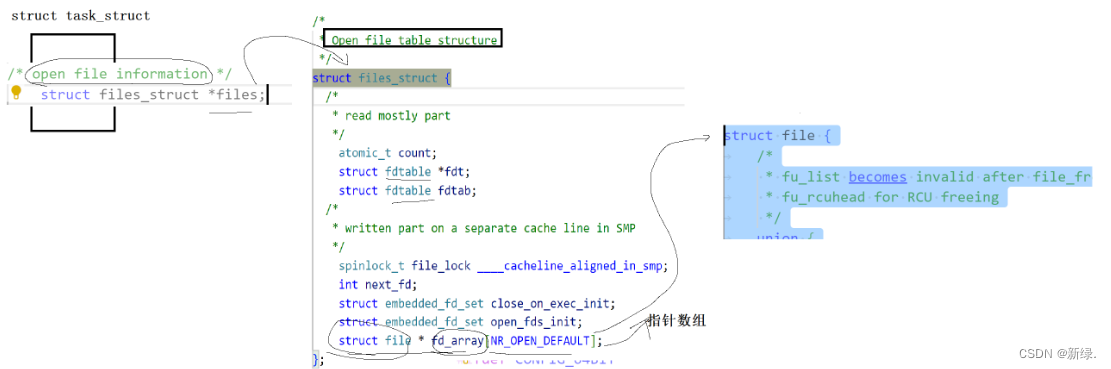Click the 'NR_OPEN_DEFAULT' constant

[539, 341]
